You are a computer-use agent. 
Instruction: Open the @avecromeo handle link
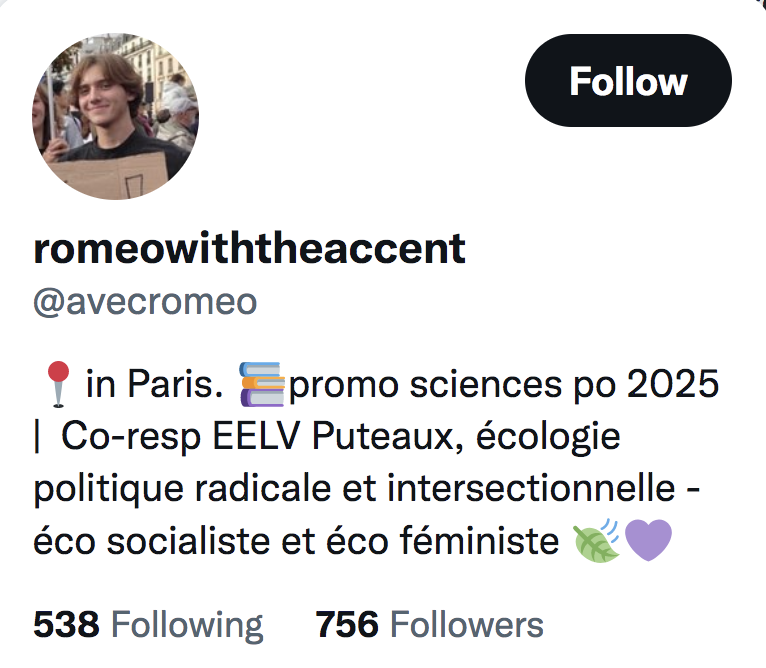(145, 302)
